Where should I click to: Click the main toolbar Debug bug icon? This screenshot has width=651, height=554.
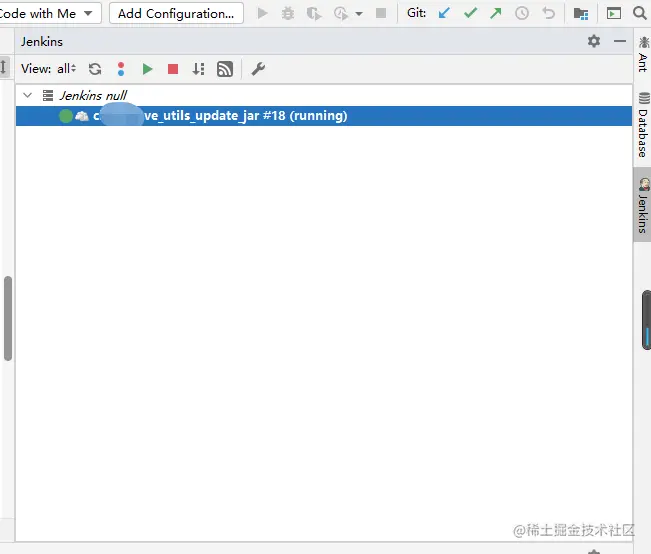click(x=288, y=13)
